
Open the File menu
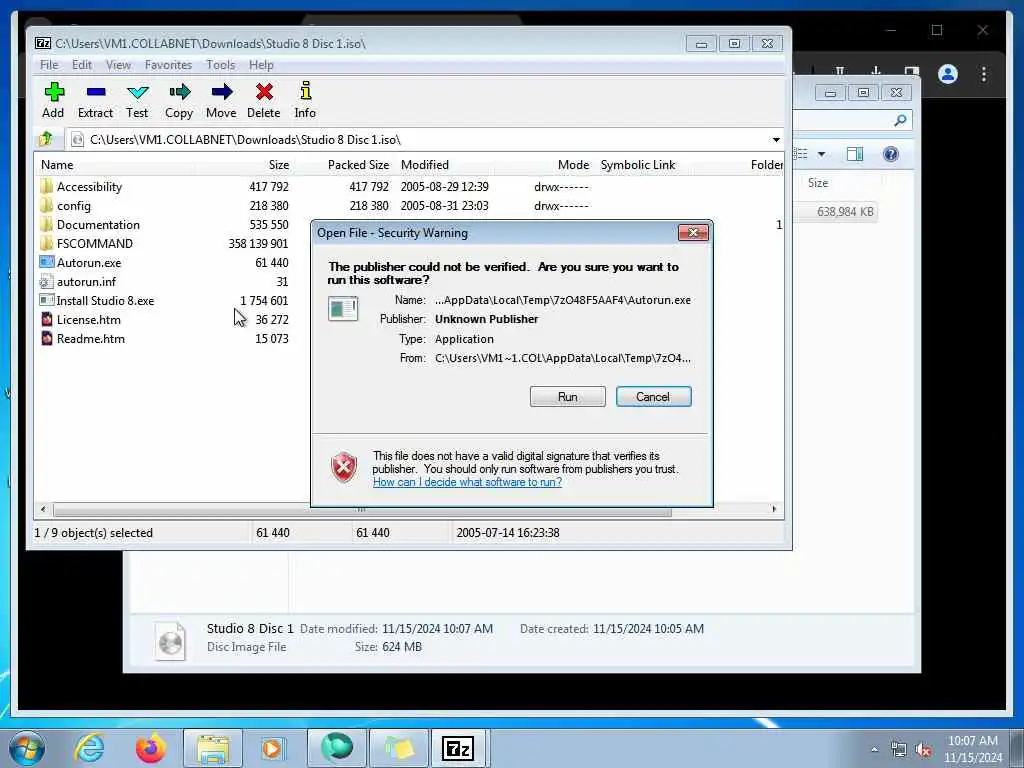point(49,65)
